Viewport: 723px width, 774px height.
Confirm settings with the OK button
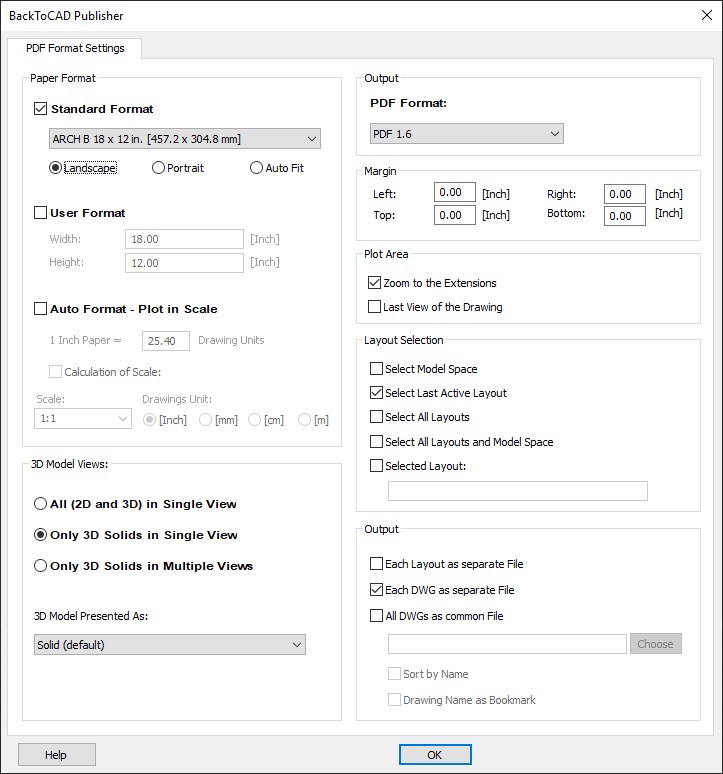435,755
